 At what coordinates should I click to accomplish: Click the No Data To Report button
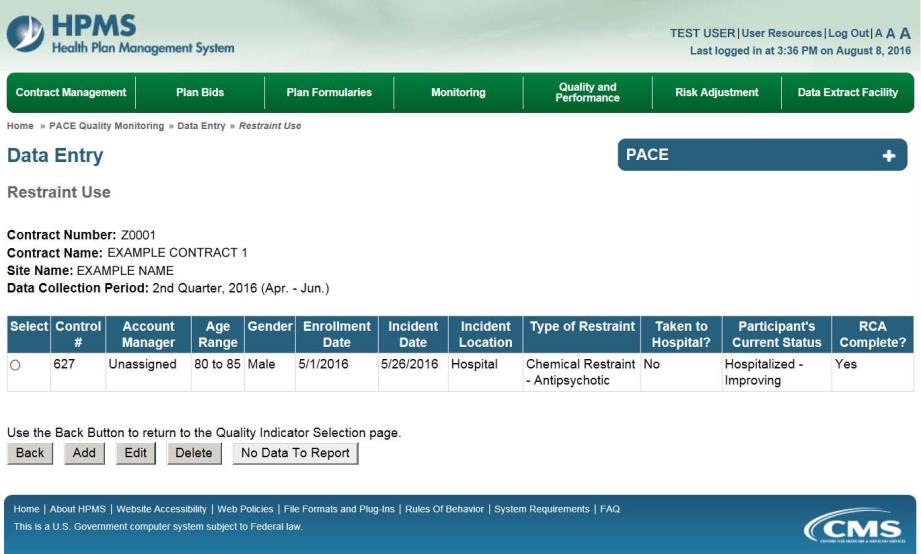pos(295,453)
